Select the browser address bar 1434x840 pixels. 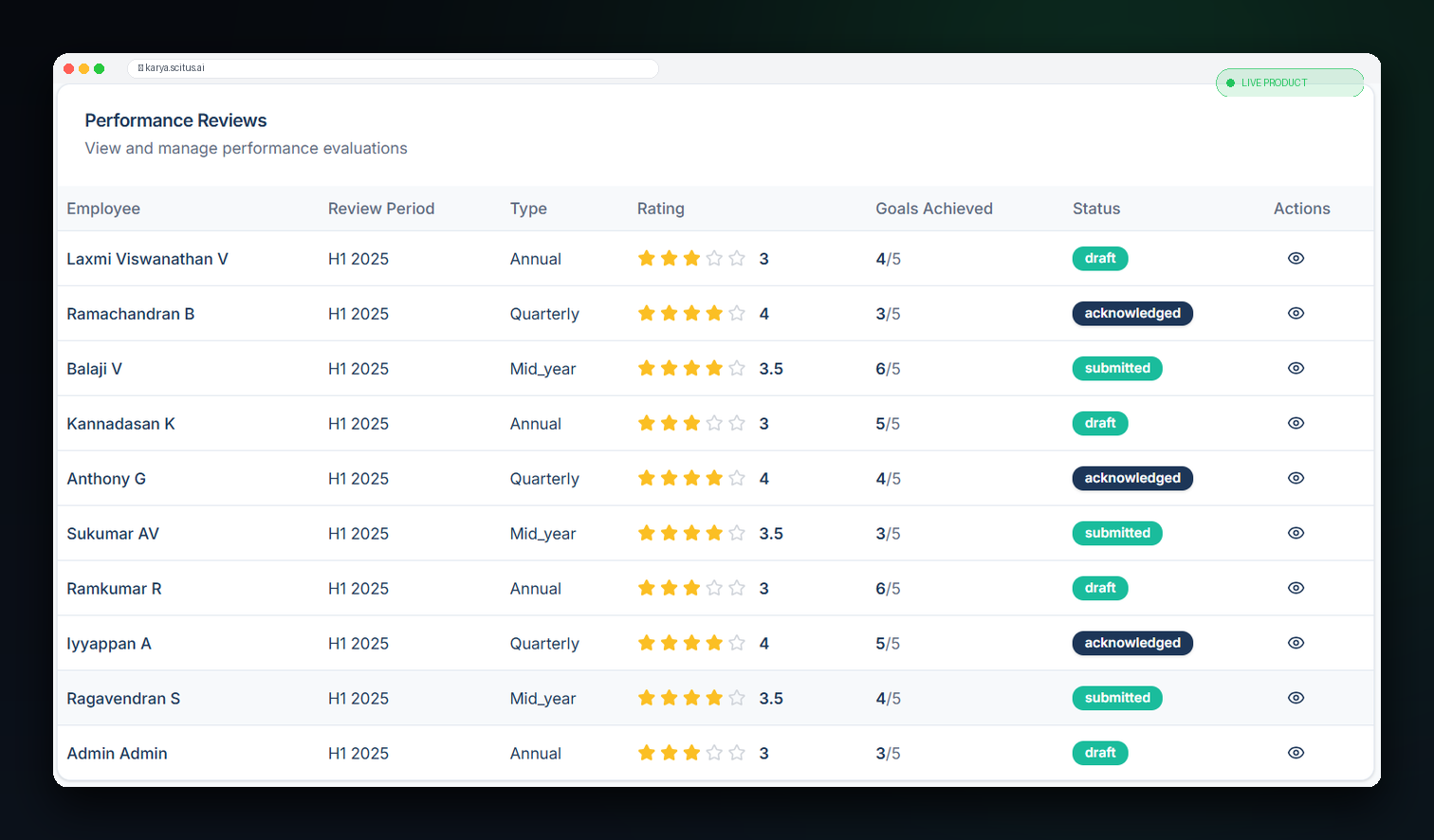[x=393, y=68]
